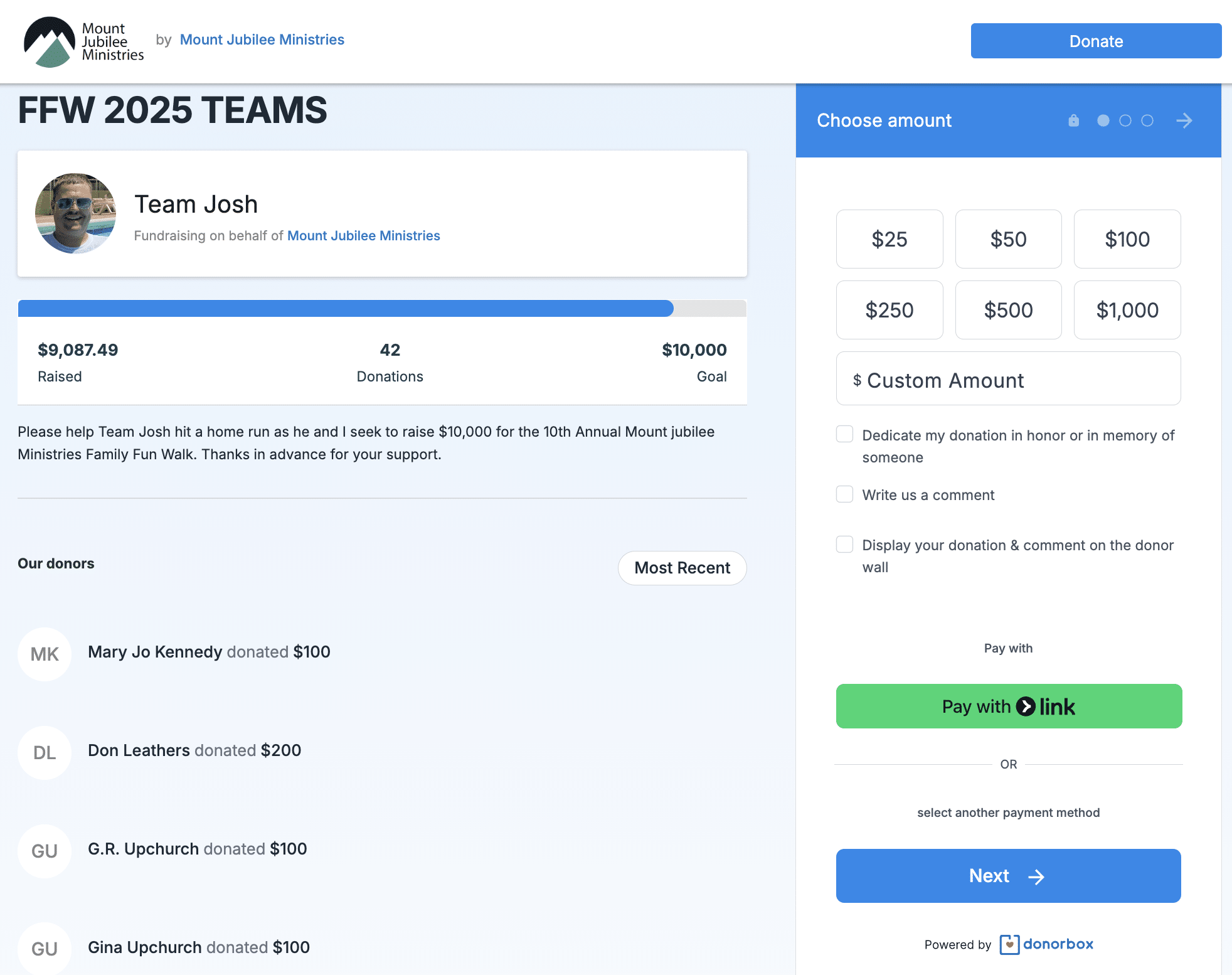Click the Custom Amount input field
Image resolution: width=1232 pixels, height=975 pixels.
click(x=1009, y=379)
